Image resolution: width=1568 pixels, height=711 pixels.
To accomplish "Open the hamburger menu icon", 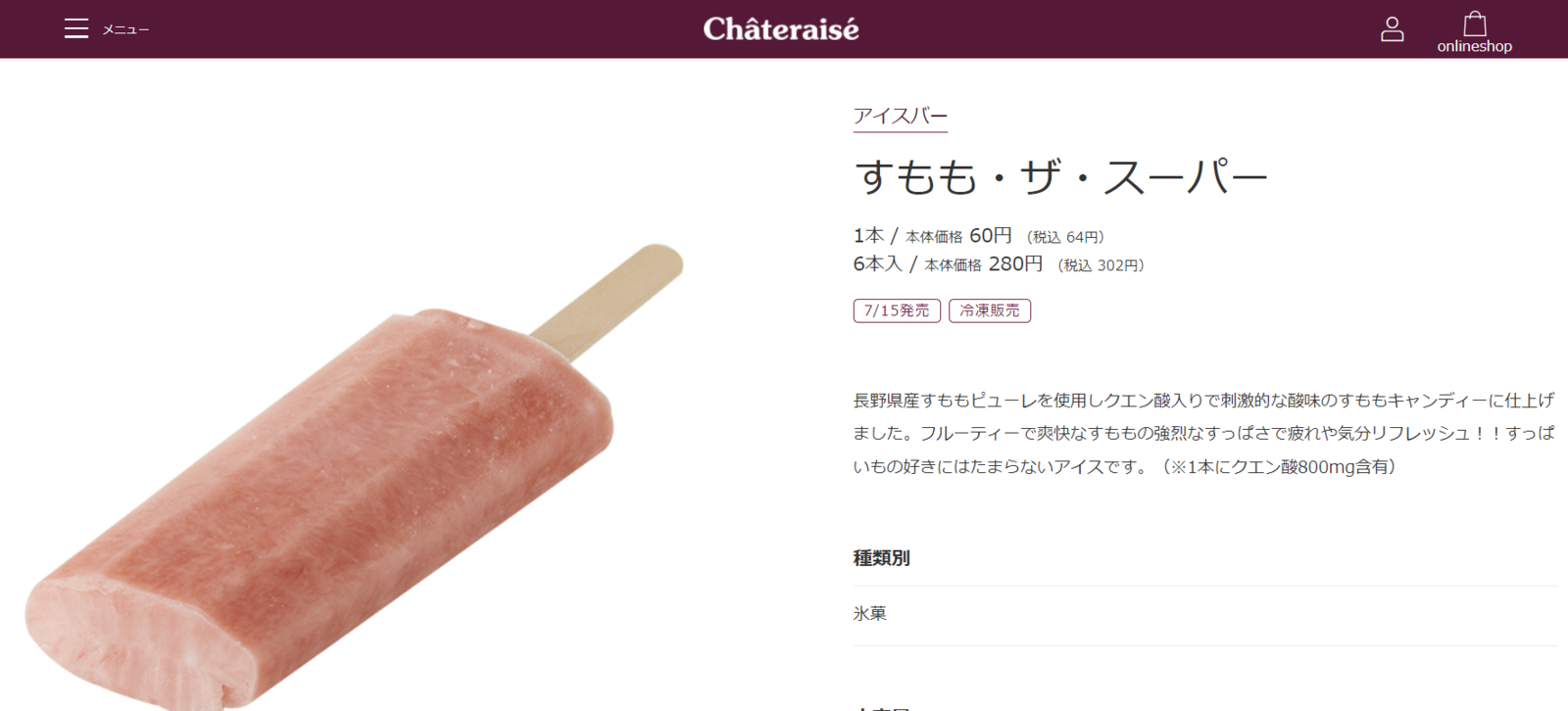I will coord(76,29).
